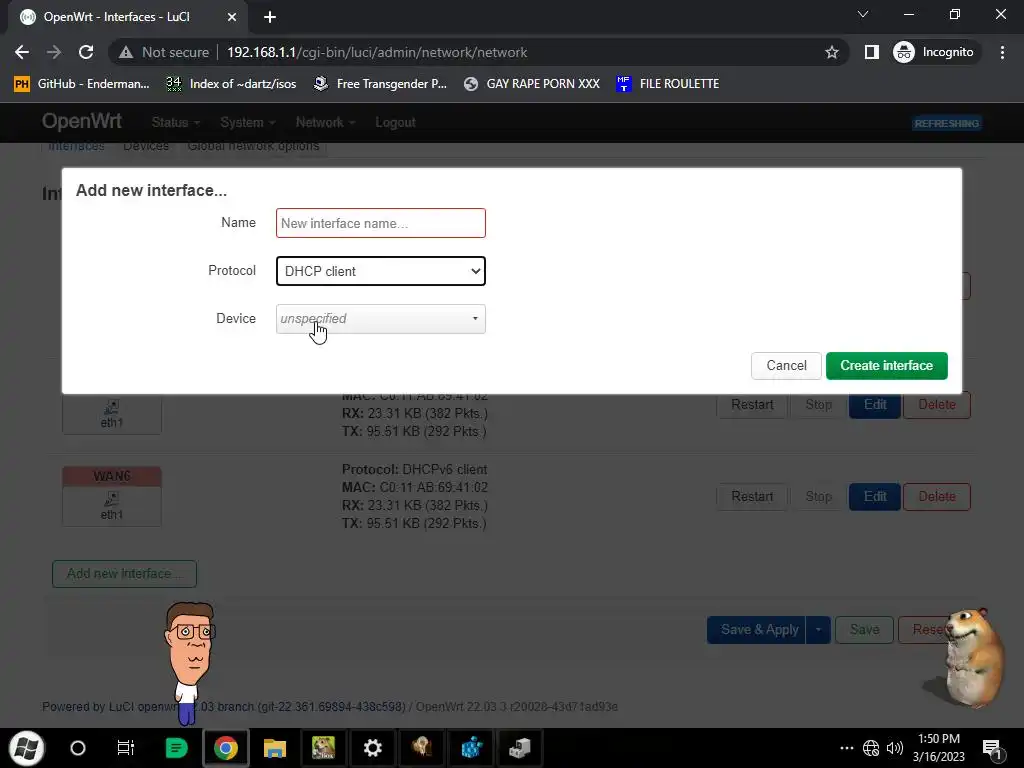This screenshot has width=1024, height=768.
Task: Click the Save & Apply button
Action: (x=756, y=630)
